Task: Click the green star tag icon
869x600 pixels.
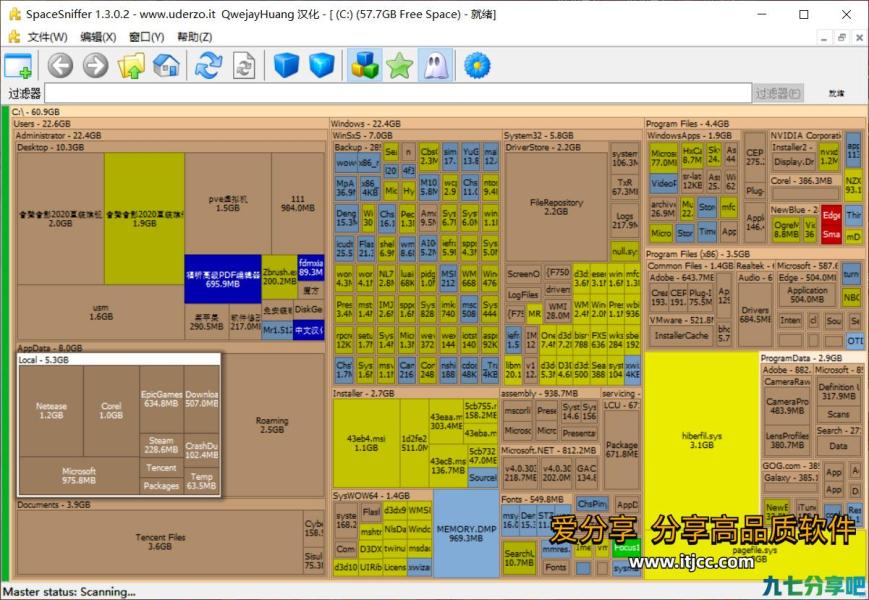Action: 400,65
